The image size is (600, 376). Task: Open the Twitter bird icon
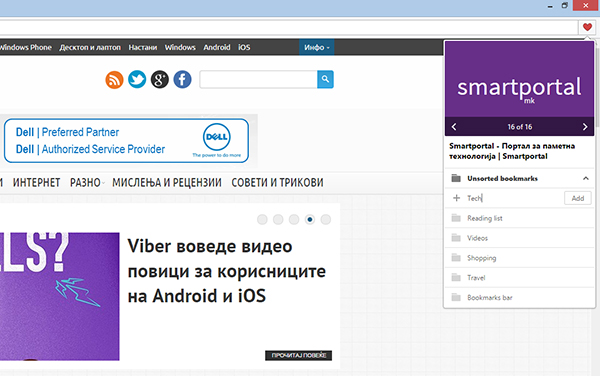(137, 80)
